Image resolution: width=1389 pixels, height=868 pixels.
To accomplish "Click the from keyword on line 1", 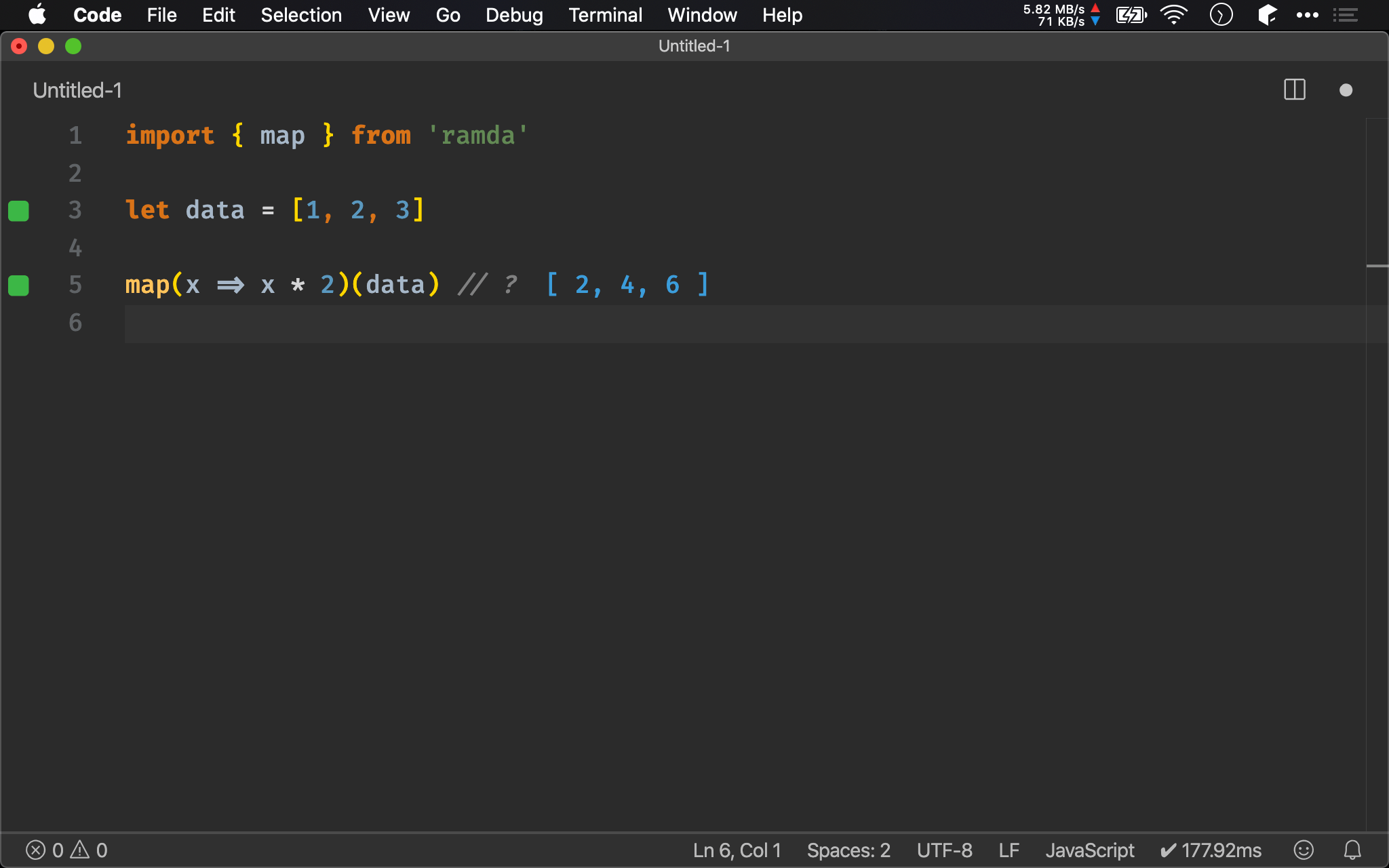I will click(381, 135).
